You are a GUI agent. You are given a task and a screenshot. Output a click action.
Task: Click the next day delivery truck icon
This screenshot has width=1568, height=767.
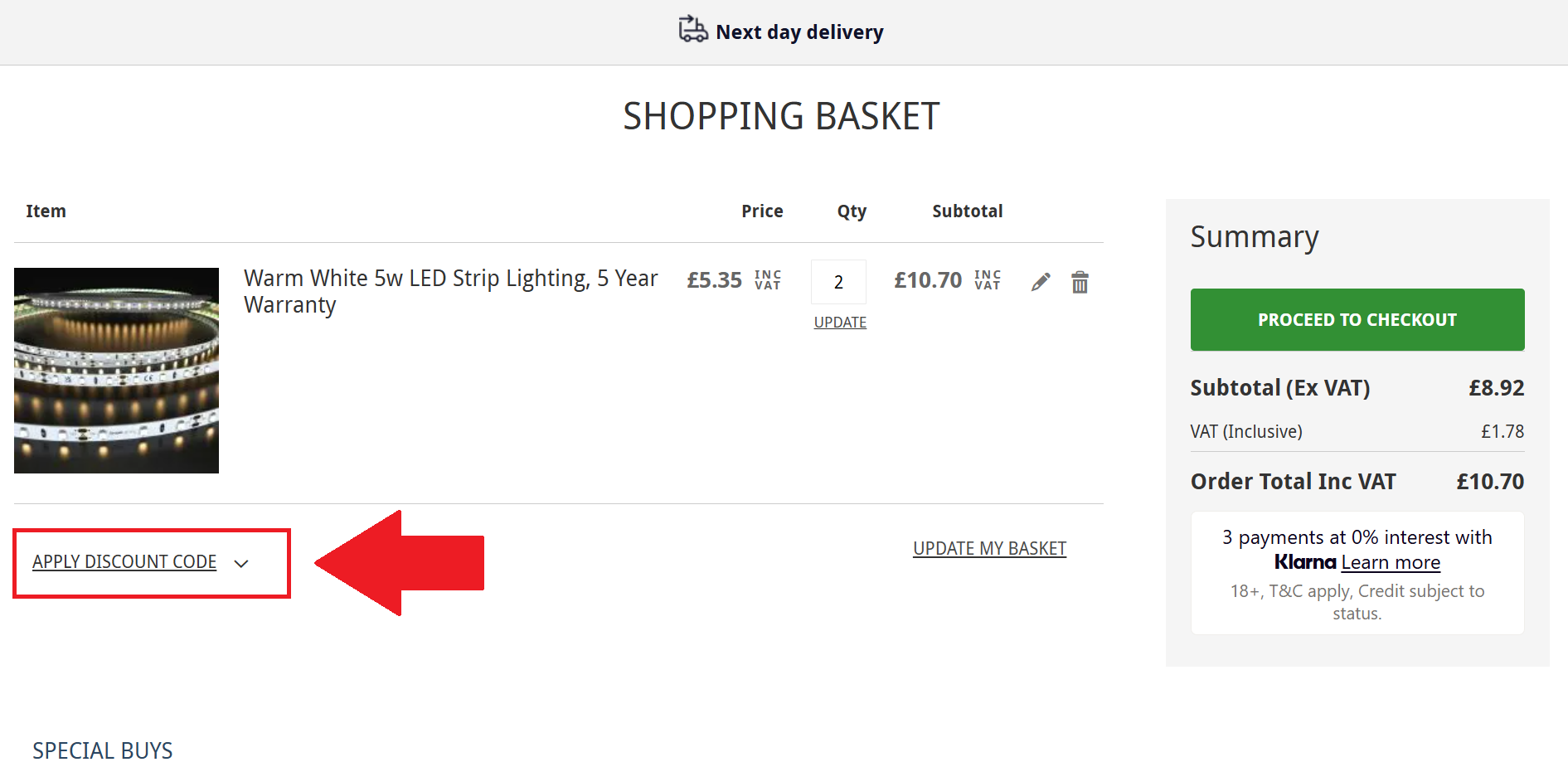pos(692,30)
